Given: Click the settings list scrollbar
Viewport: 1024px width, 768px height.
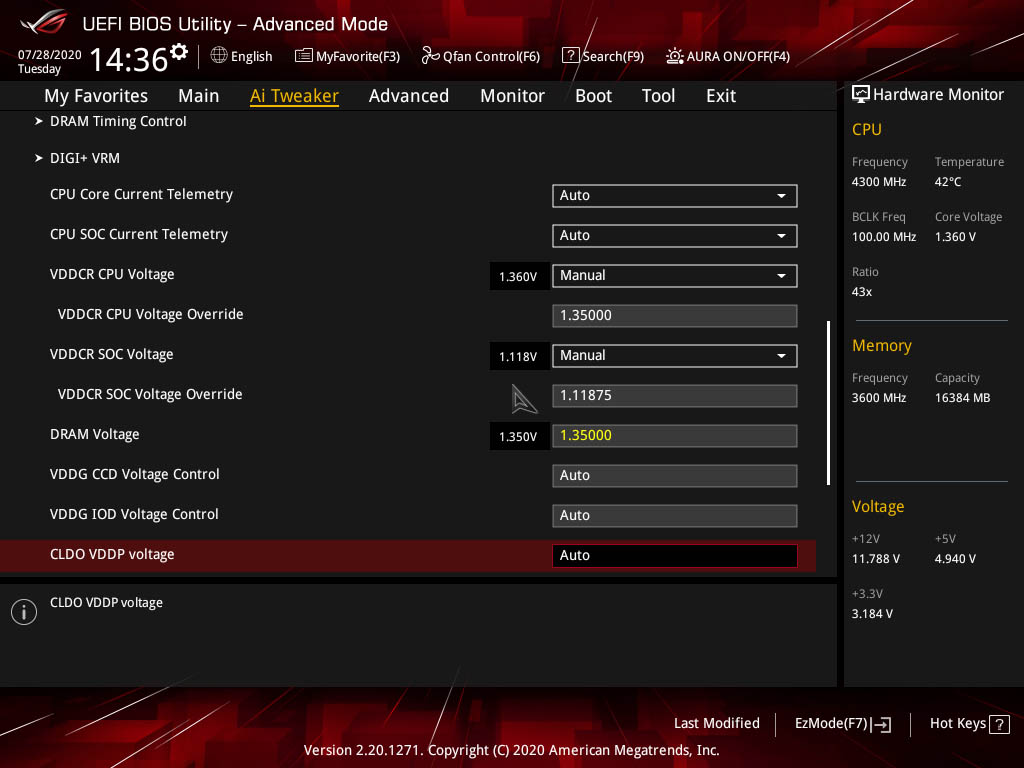Looking at the screenshot, I should (x=828, y=402).
